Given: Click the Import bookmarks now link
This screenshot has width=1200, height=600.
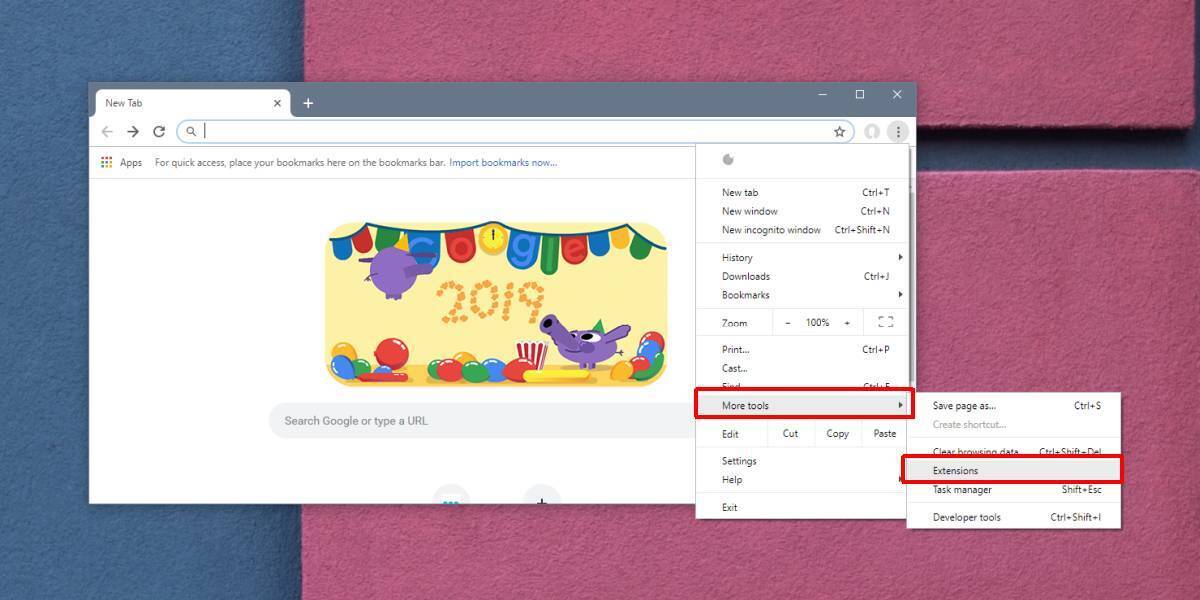Looking at the screenshot, I should point(503,162).
